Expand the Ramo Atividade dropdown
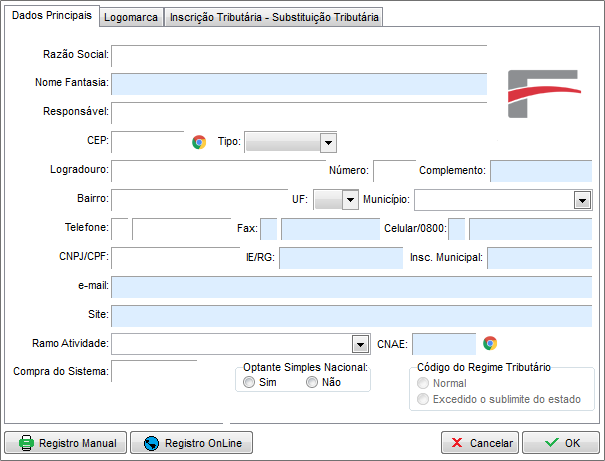 [361, 344]
